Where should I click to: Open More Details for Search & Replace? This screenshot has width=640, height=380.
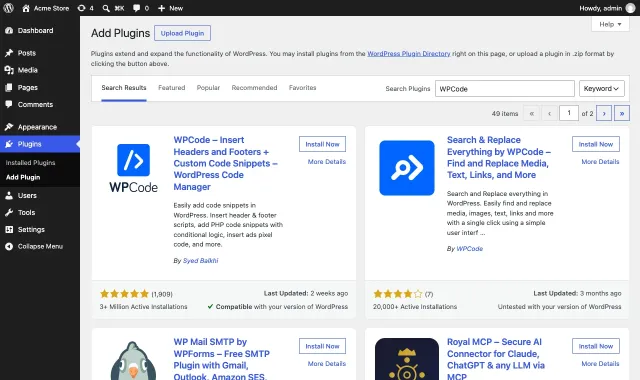[x=600, y=162]
